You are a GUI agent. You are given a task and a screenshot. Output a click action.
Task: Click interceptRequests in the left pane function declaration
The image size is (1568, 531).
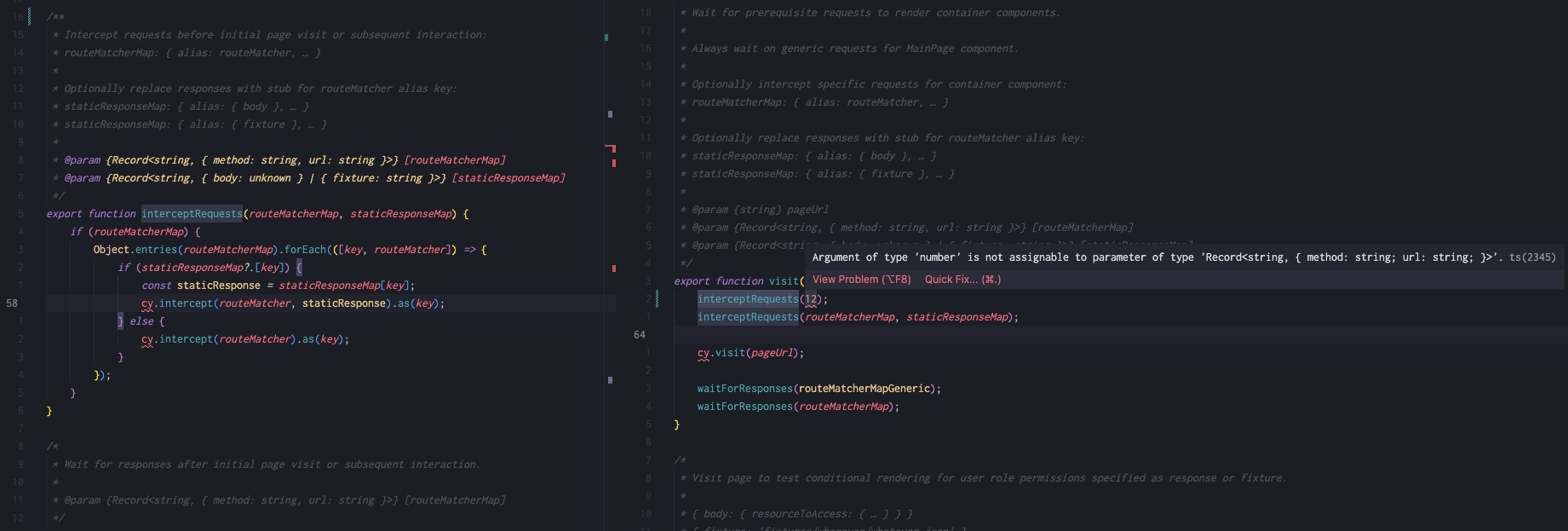coord(192,214)
